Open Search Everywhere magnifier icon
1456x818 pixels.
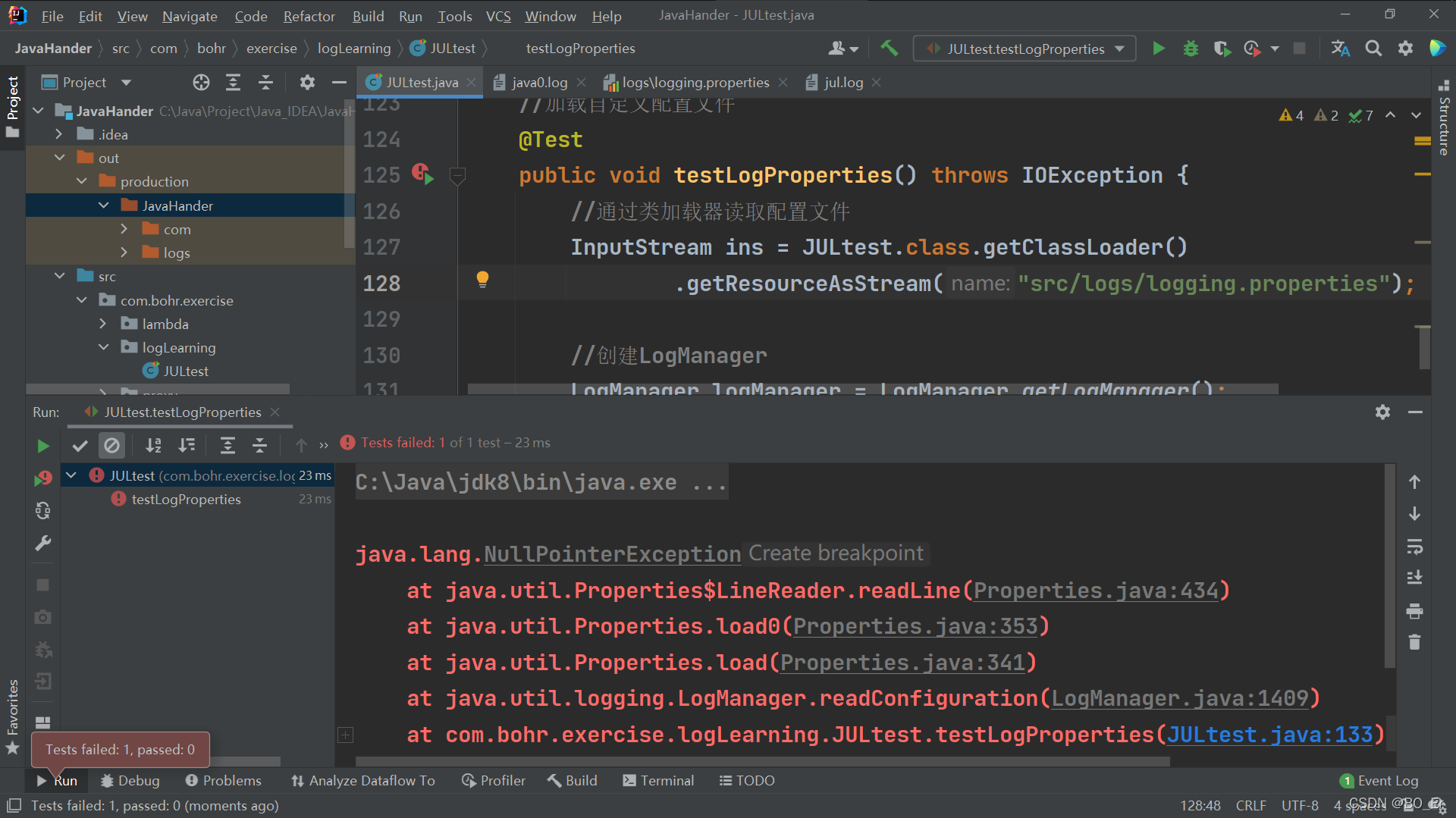(1373, 49)
